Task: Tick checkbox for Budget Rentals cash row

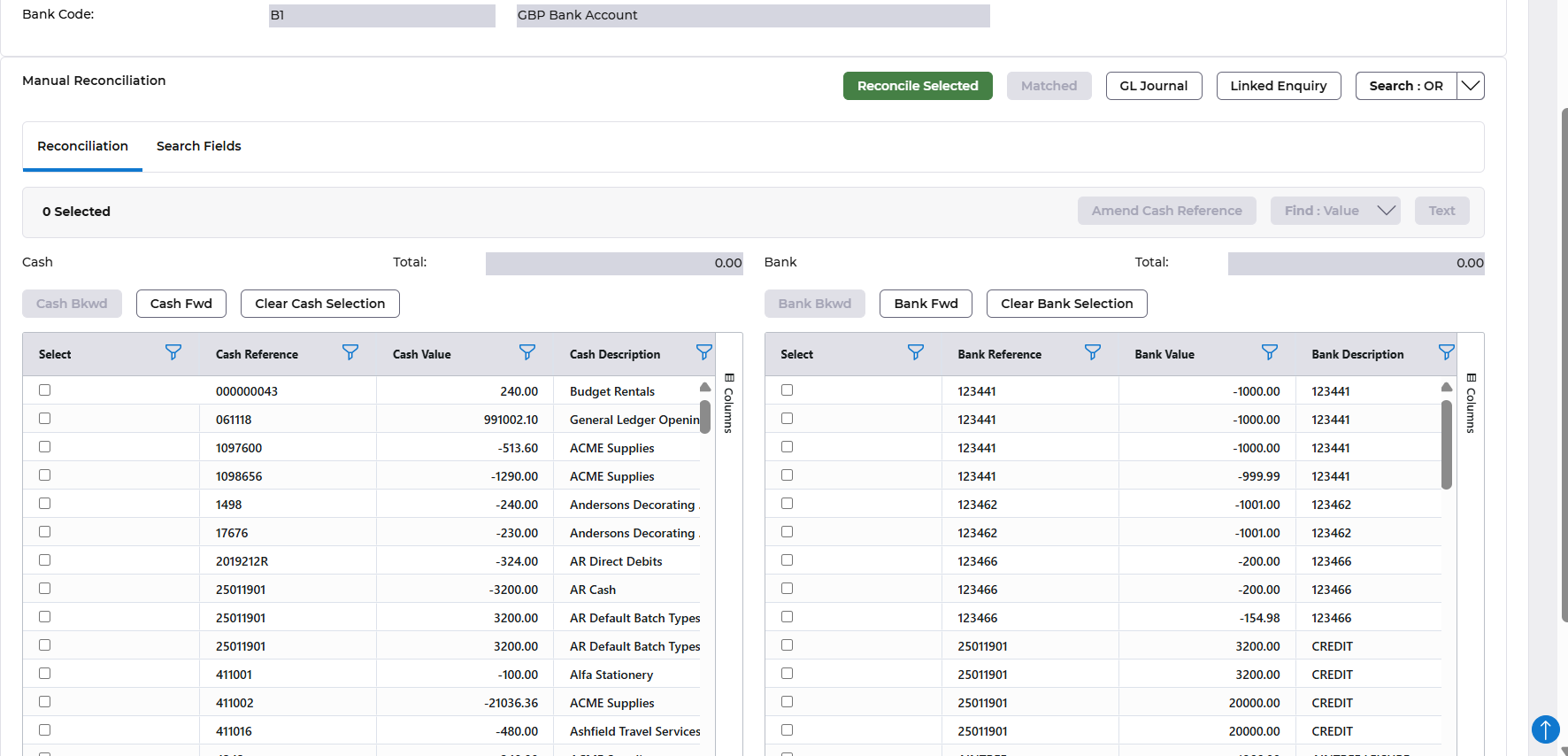Action: tap(45, 390)
